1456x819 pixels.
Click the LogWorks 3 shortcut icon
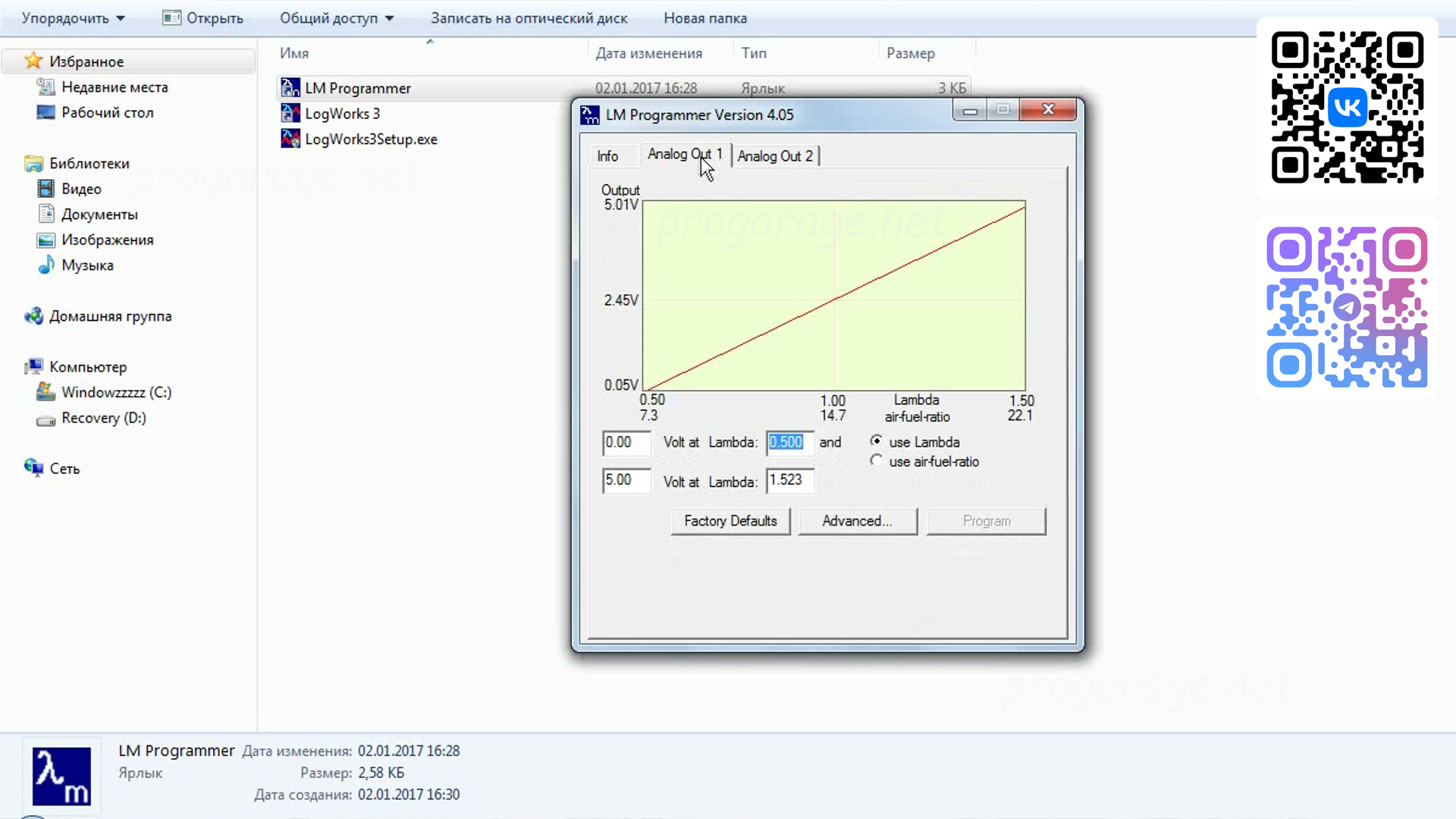click(x=290, y=114)
